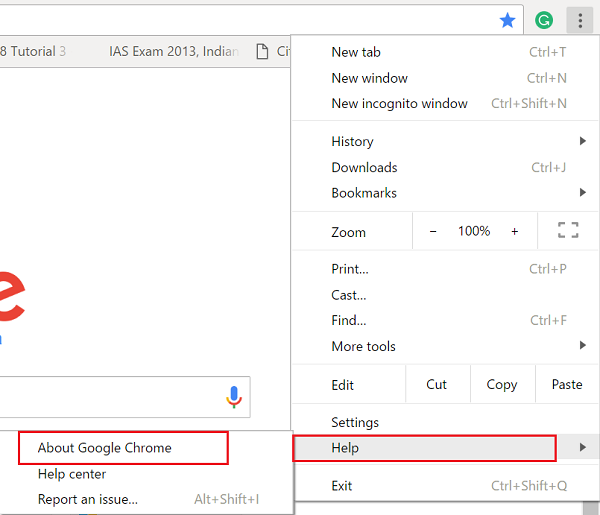Image resolution: width=600 pixels, height=515 pixels.
Task: Open the '8 Tutorial' bookmark
Action: tap(33, 51)
